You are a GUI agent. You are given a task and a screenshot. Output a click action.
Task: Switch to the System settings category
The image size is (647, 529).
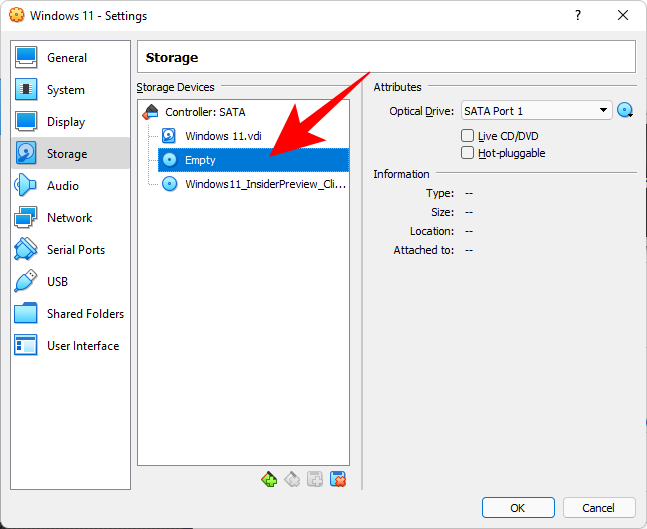[x=65, y=90]
